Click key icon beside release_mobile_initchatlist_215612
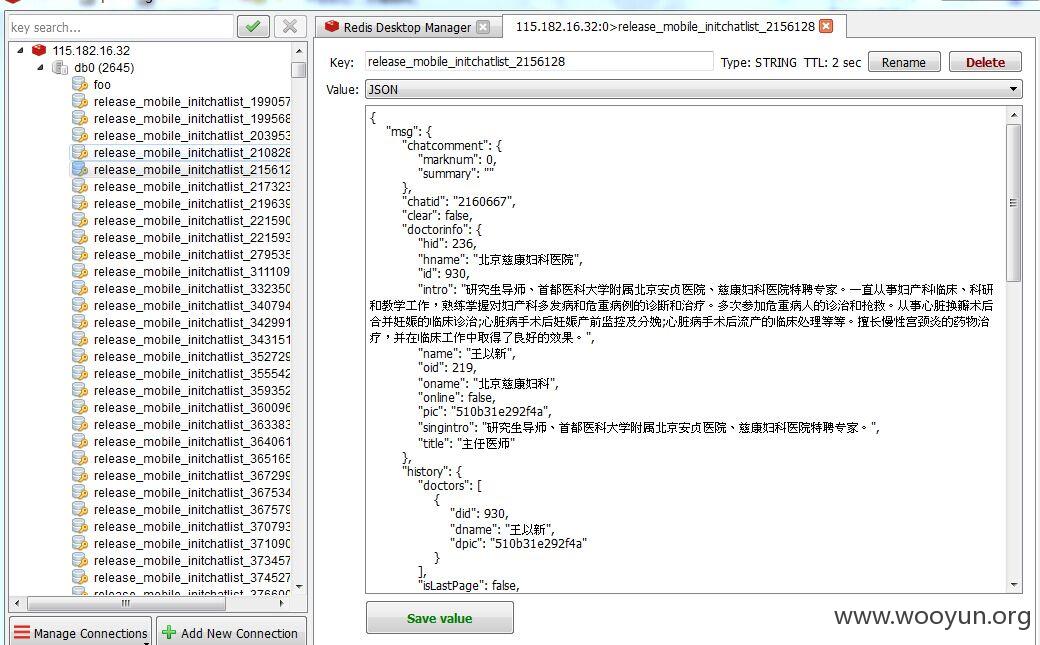 click(80, 170)
